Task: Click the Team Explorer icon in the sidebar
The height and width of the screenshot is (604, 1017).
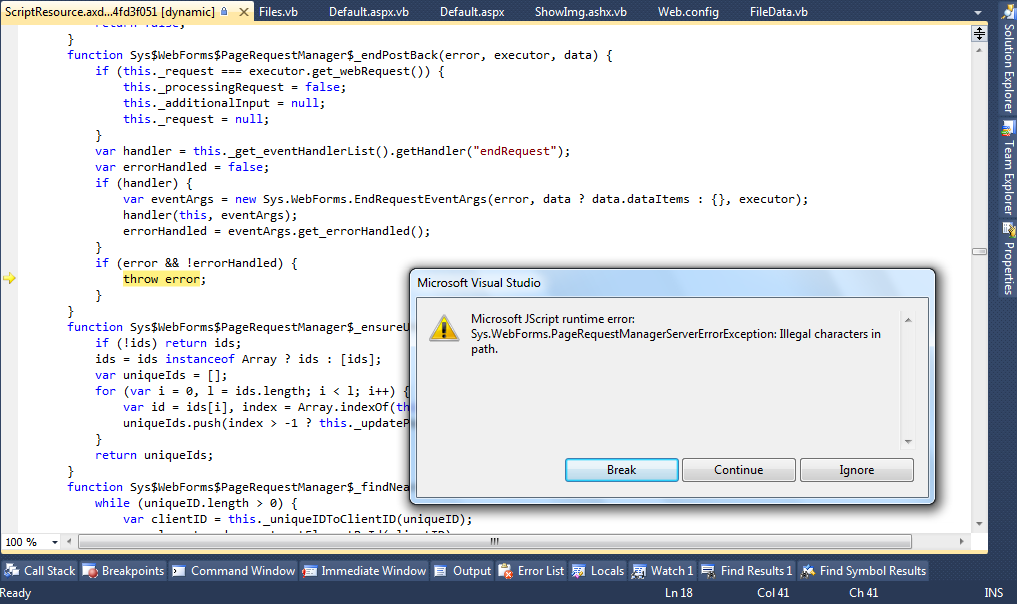Action: tap(1008, 128)
